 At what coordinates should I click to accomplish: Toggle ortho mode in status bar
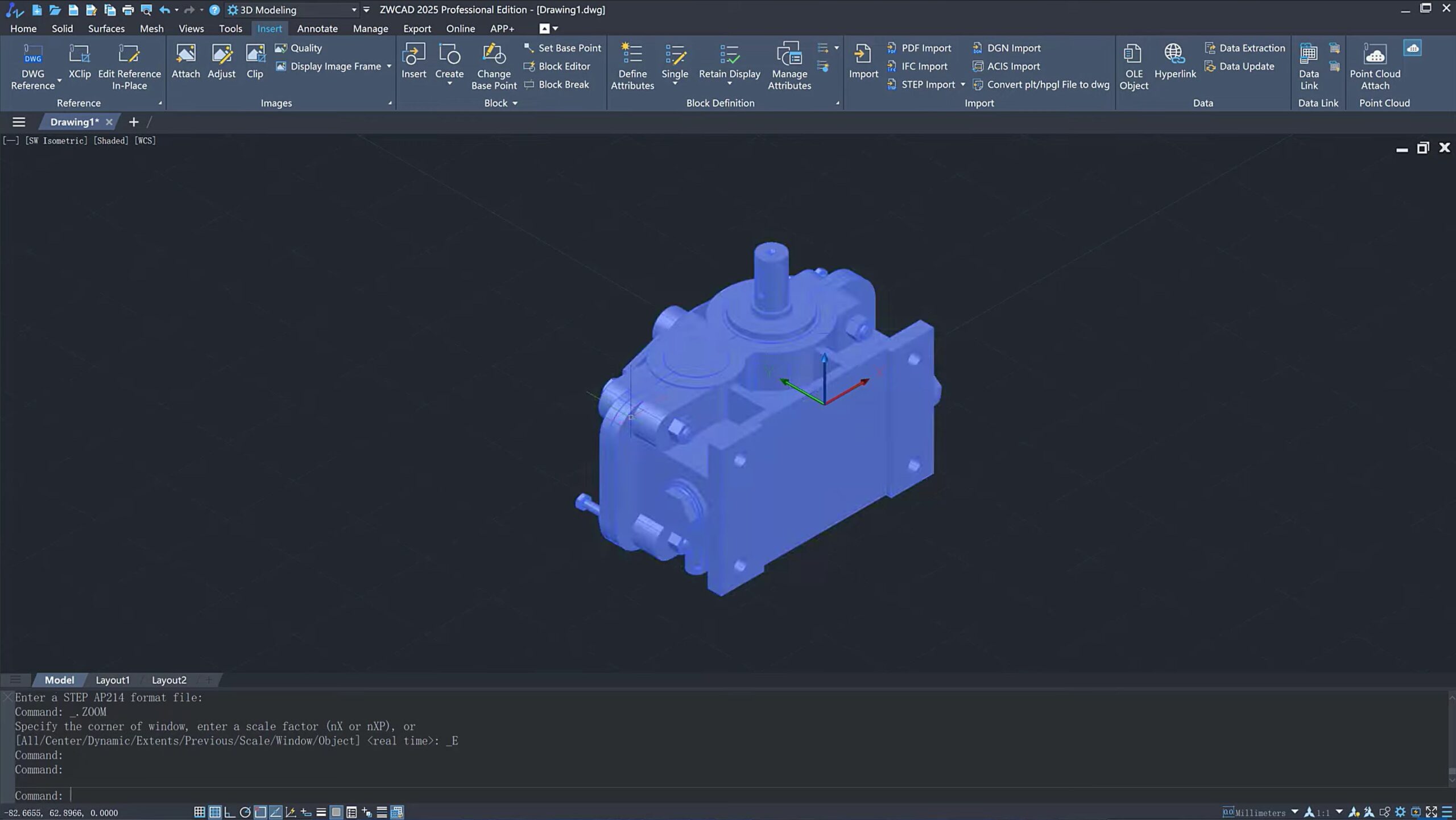click(230, 812)
